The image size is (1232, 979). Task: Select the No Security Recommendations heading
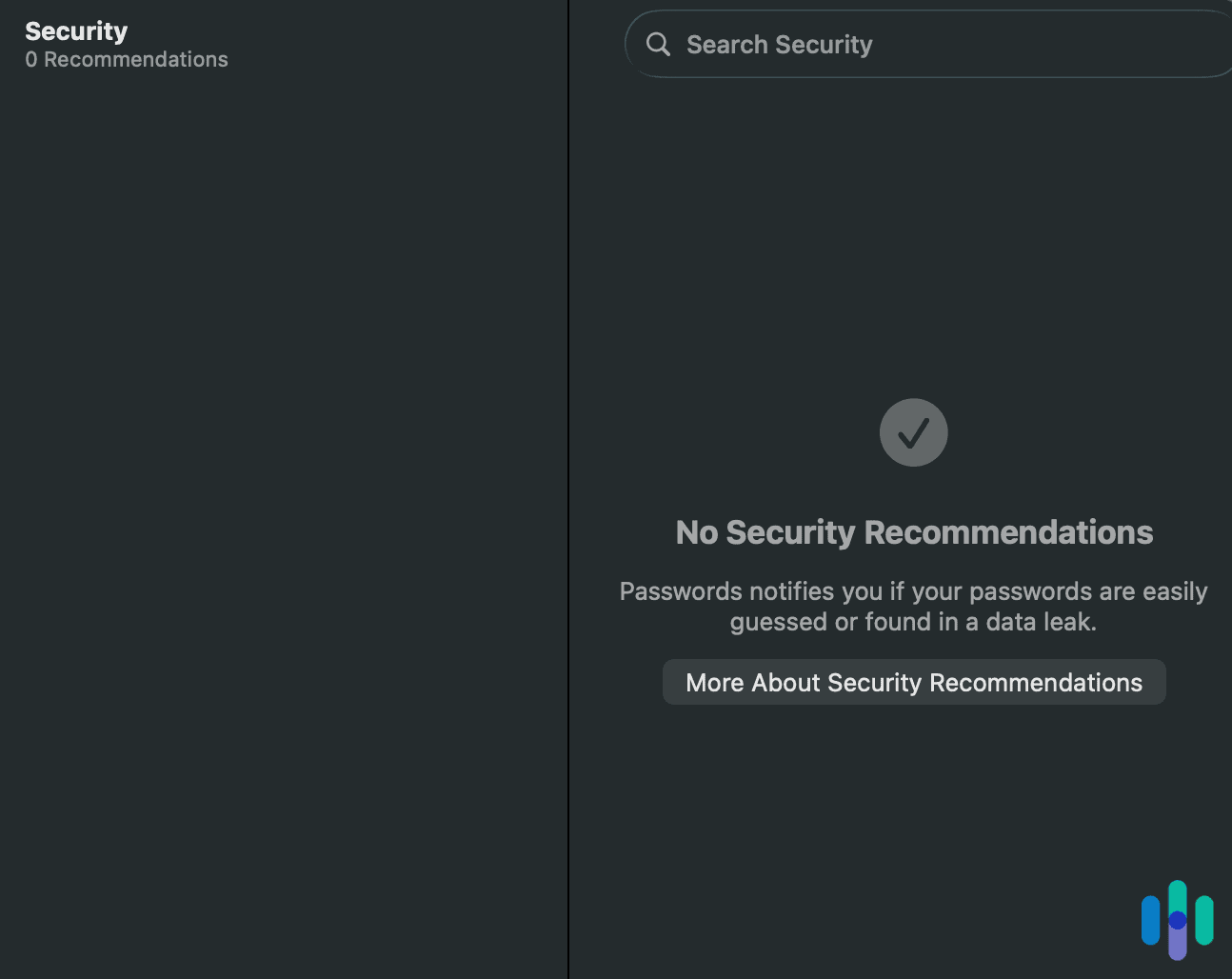913,532
